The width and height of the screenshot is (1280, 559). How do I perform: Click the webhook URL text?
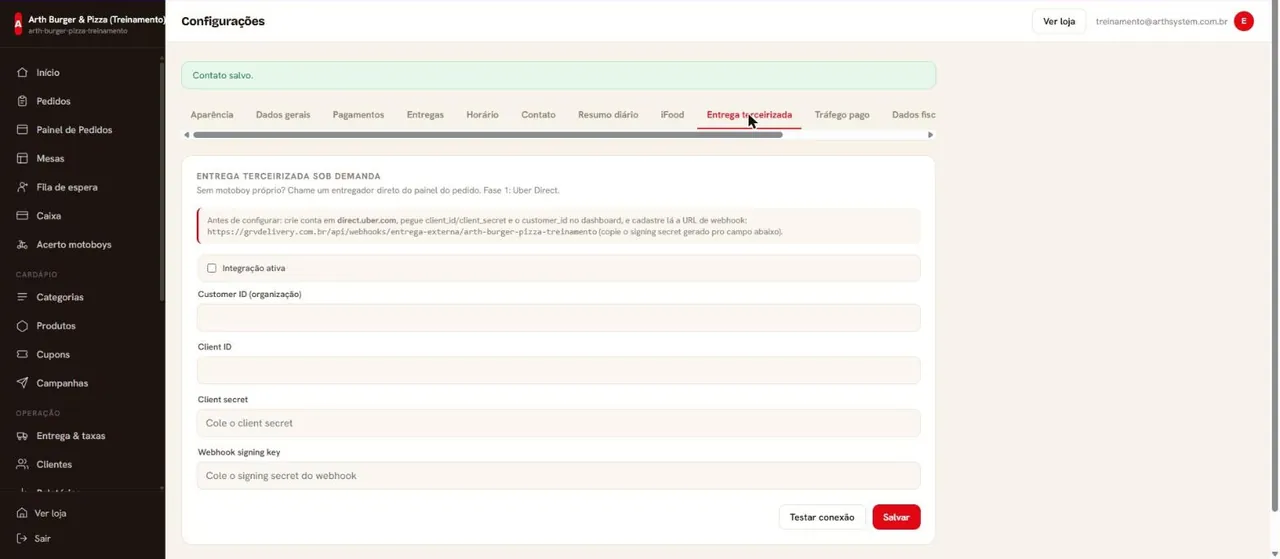click(x=402, y=232)
